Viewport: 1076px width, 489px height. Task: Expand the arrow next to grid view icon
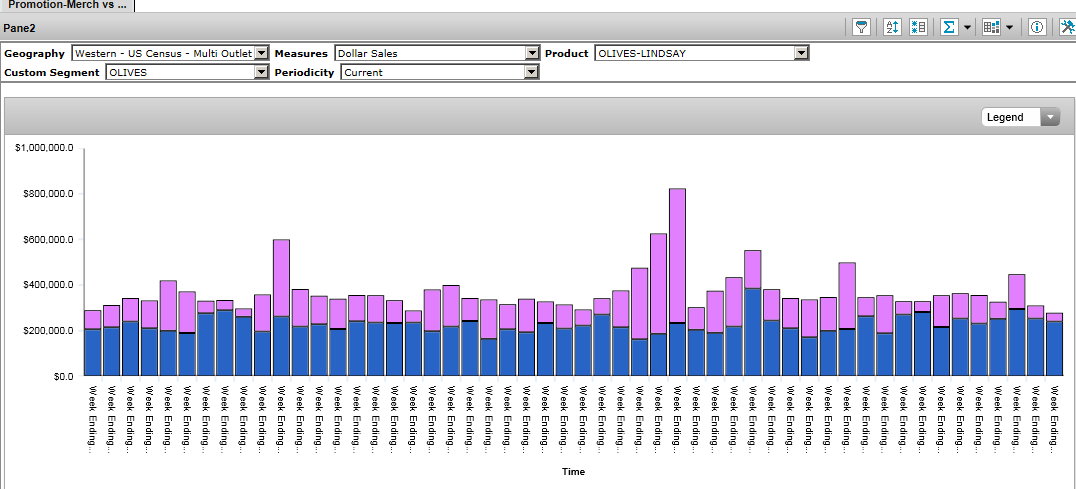[1009, 28]
